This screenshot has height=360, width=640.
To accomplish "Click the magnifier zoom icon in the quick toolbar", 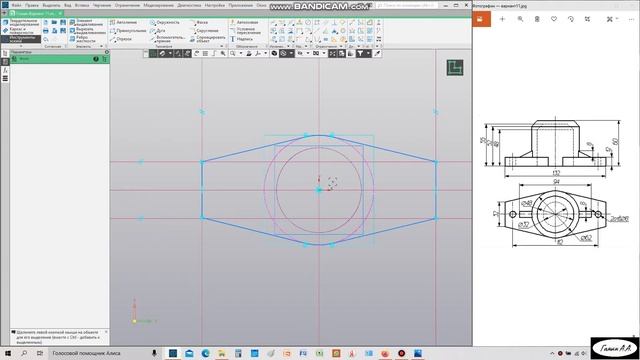I will click(233, 53).
